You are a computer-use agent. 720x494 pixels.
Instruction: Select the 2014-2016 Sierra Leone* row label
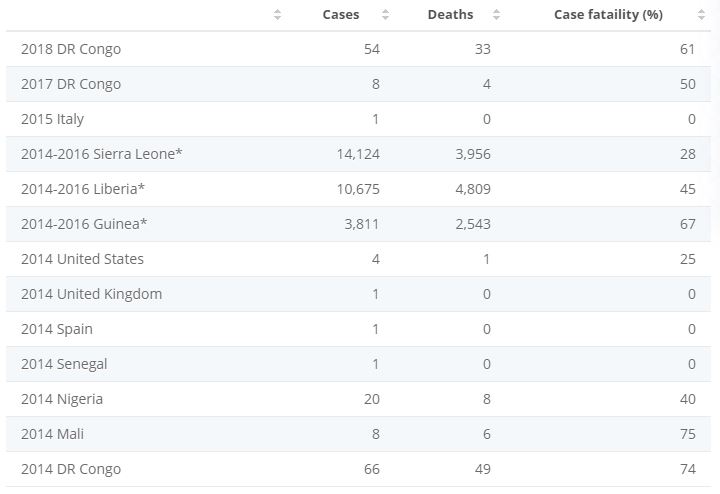pos(102,154)
